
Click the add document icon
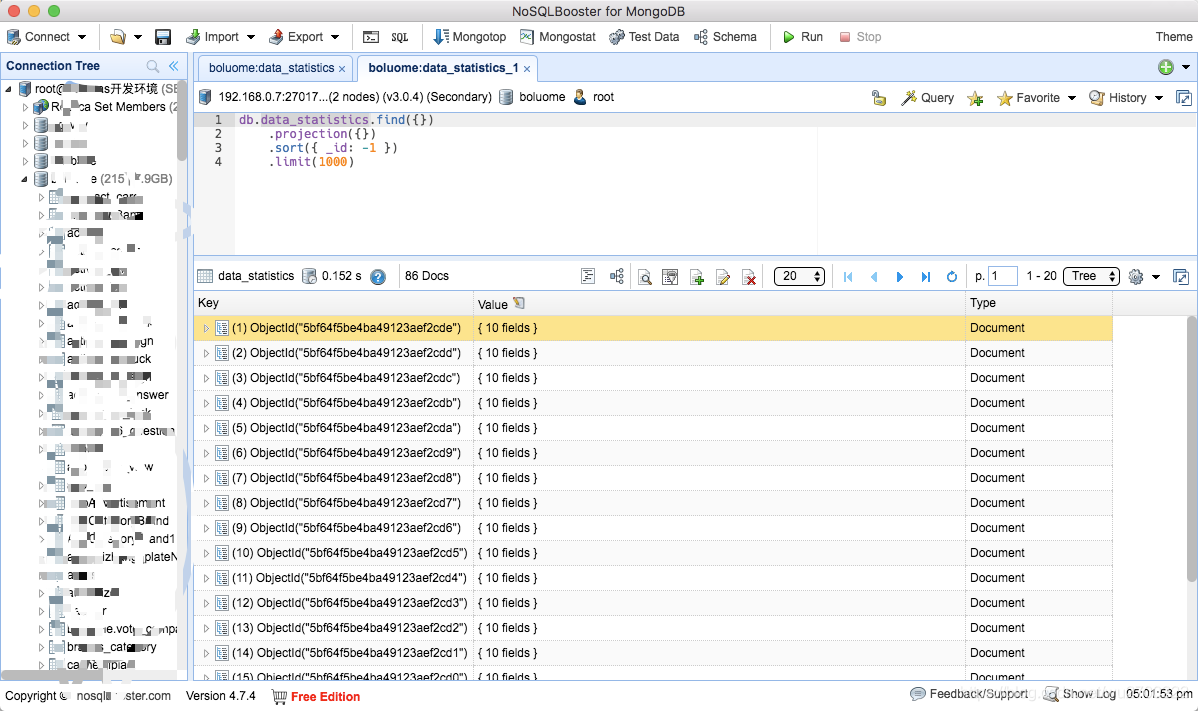coord(697,276)
